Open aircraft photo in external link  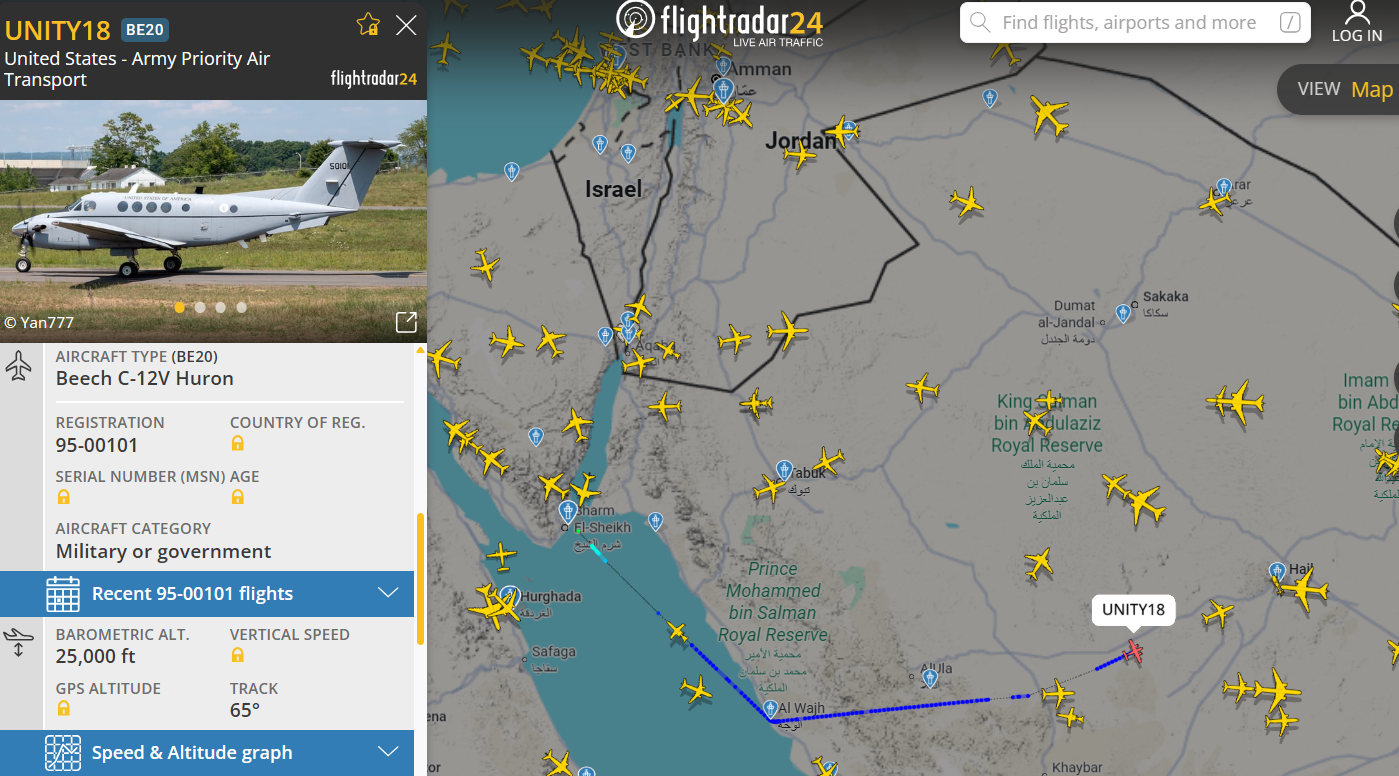click(x=406, y=321)
